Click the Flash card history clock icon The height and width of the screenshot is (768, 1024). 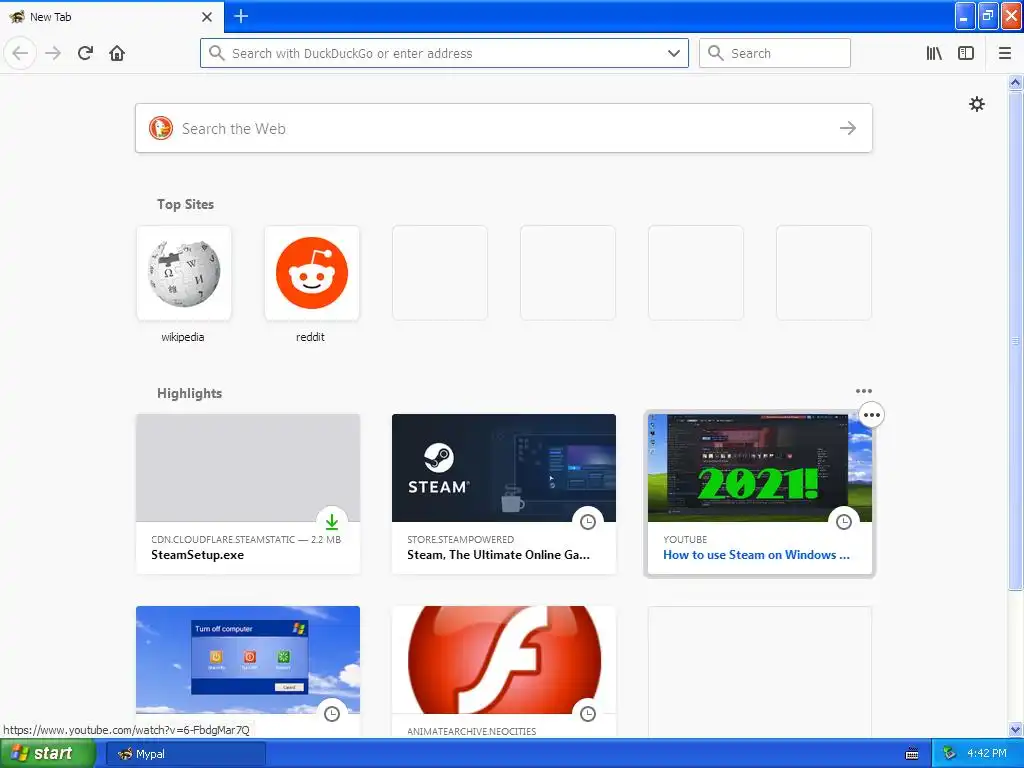point(588,714)
